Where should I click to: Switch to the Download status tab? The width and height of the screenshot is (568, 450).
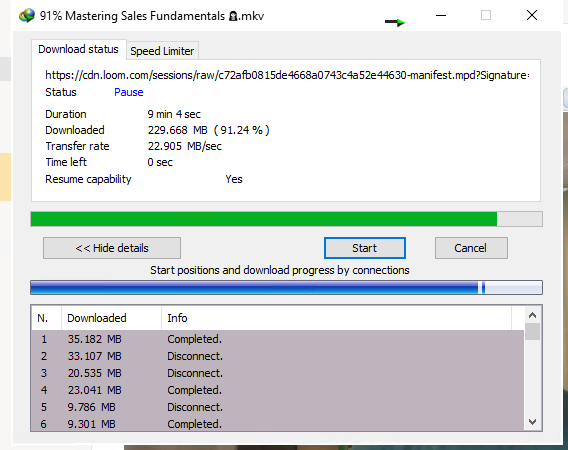(78, 49)
